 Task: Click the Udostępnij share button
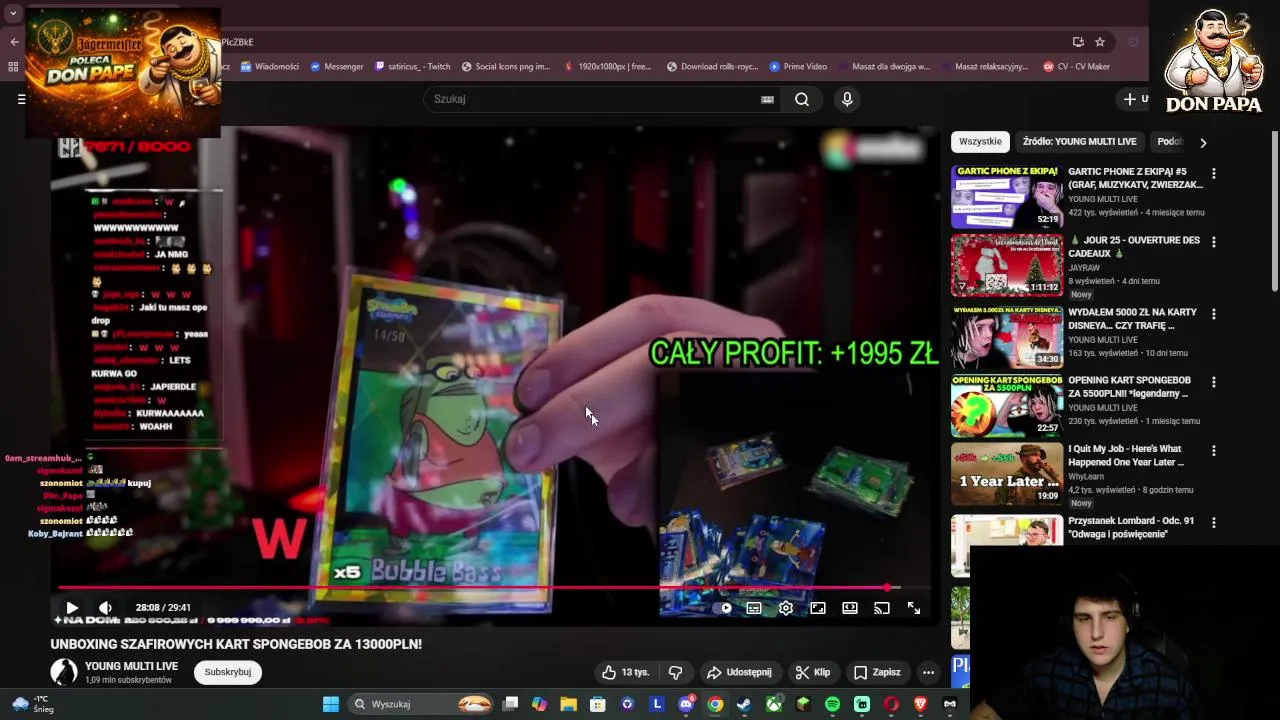coord(740,672)
